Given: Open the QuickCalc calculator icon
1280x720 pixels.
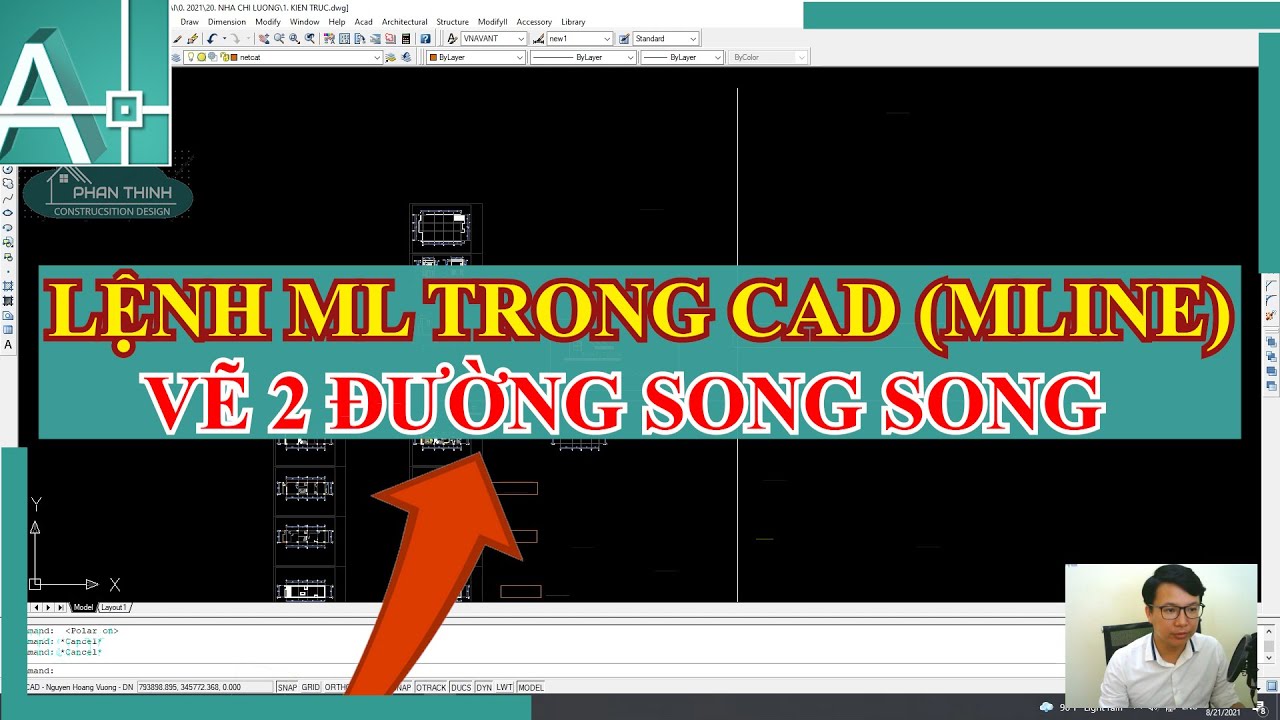Looking at the screenshot, I should click(406, 39).
